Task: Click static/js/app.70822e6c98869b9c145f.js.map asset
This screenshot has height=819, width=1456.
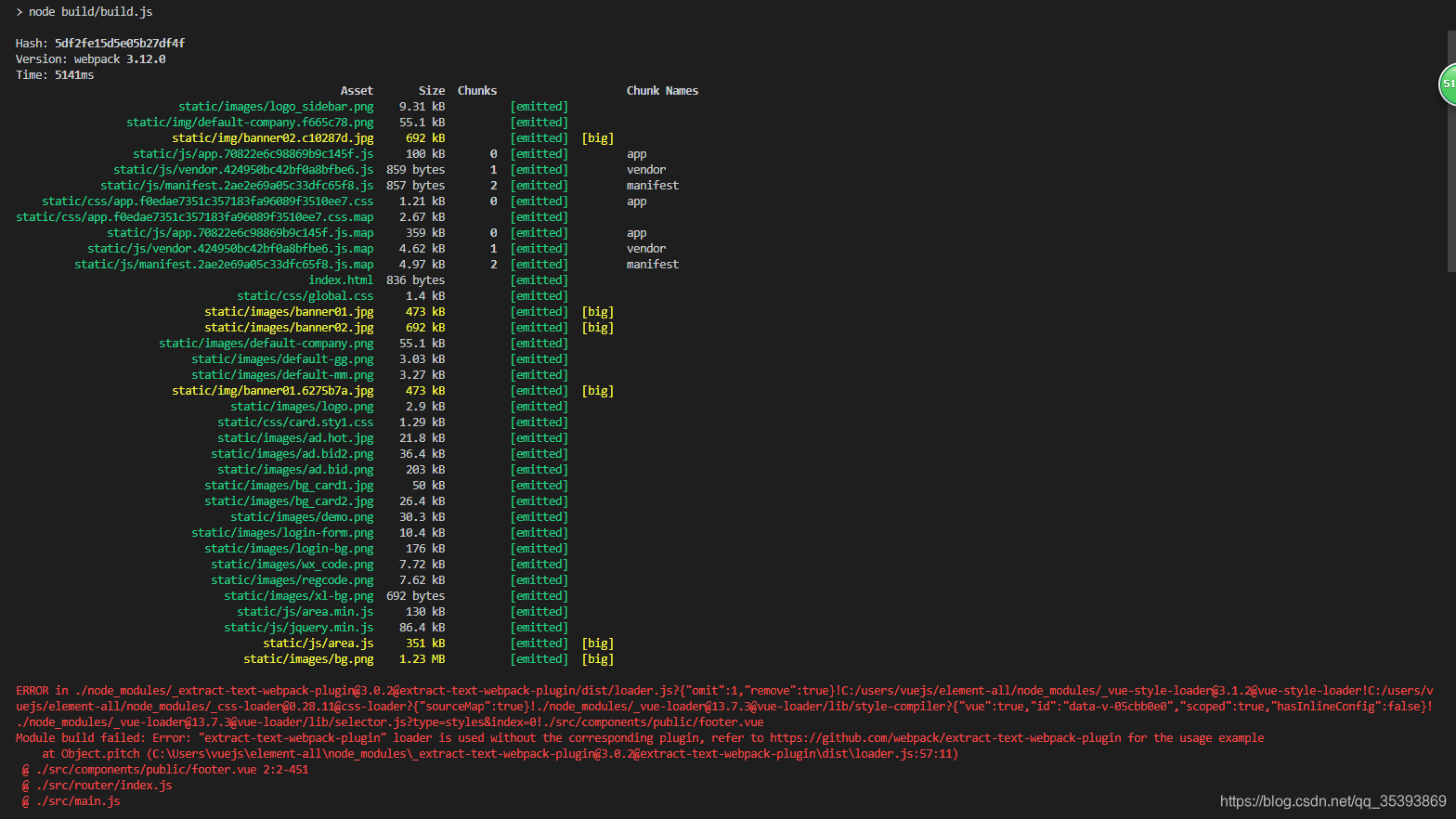Action: pyautogui.click(x=240, y=233)
